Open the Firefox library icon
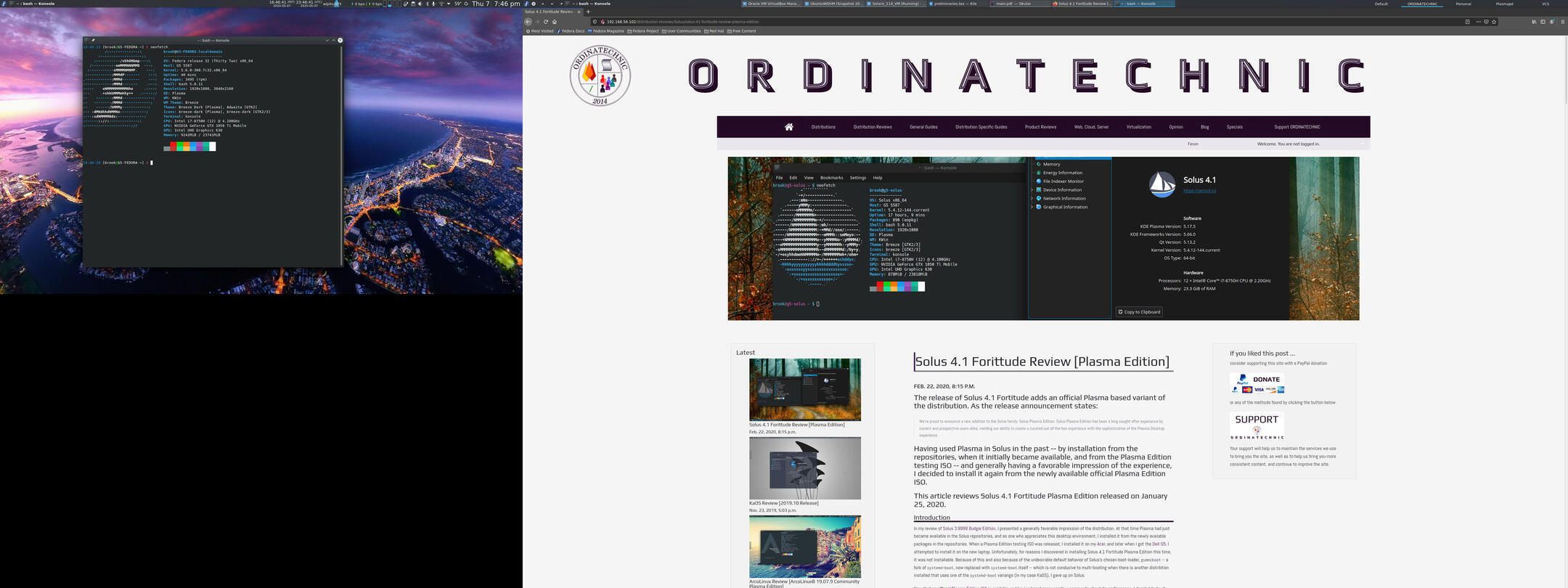The height and width of the screenshot is (588, 1568). click(x=1534, y=22)
